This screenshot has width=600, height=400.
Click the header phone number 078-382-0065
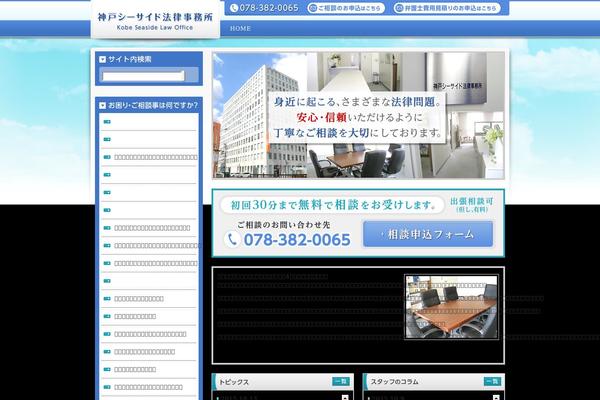click(269, 8)
